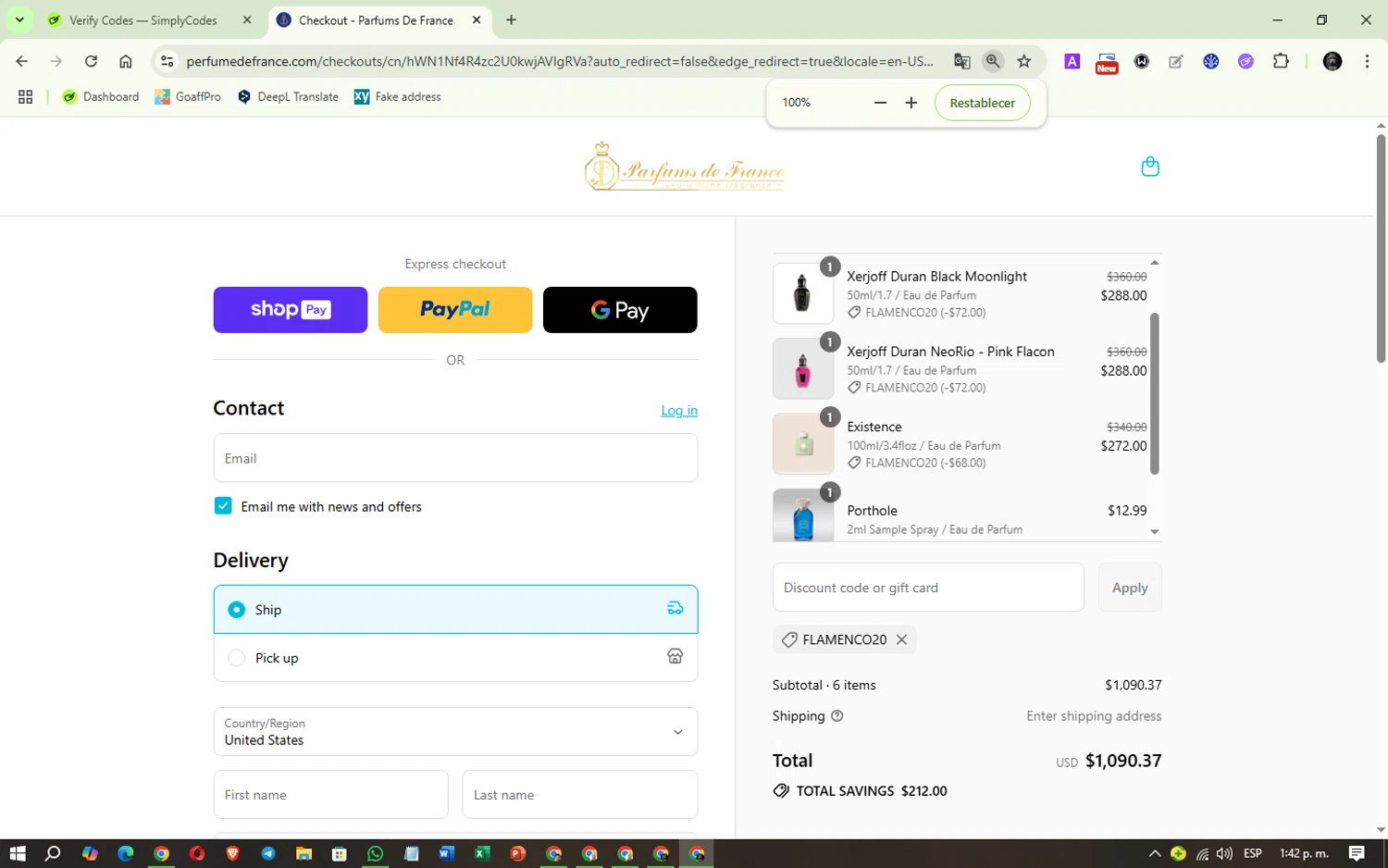Image resolution: width=1388 pixels, height=868 pixels.
Task: Open the Country/Region dropdown
Action: click(x=455, y=732)
